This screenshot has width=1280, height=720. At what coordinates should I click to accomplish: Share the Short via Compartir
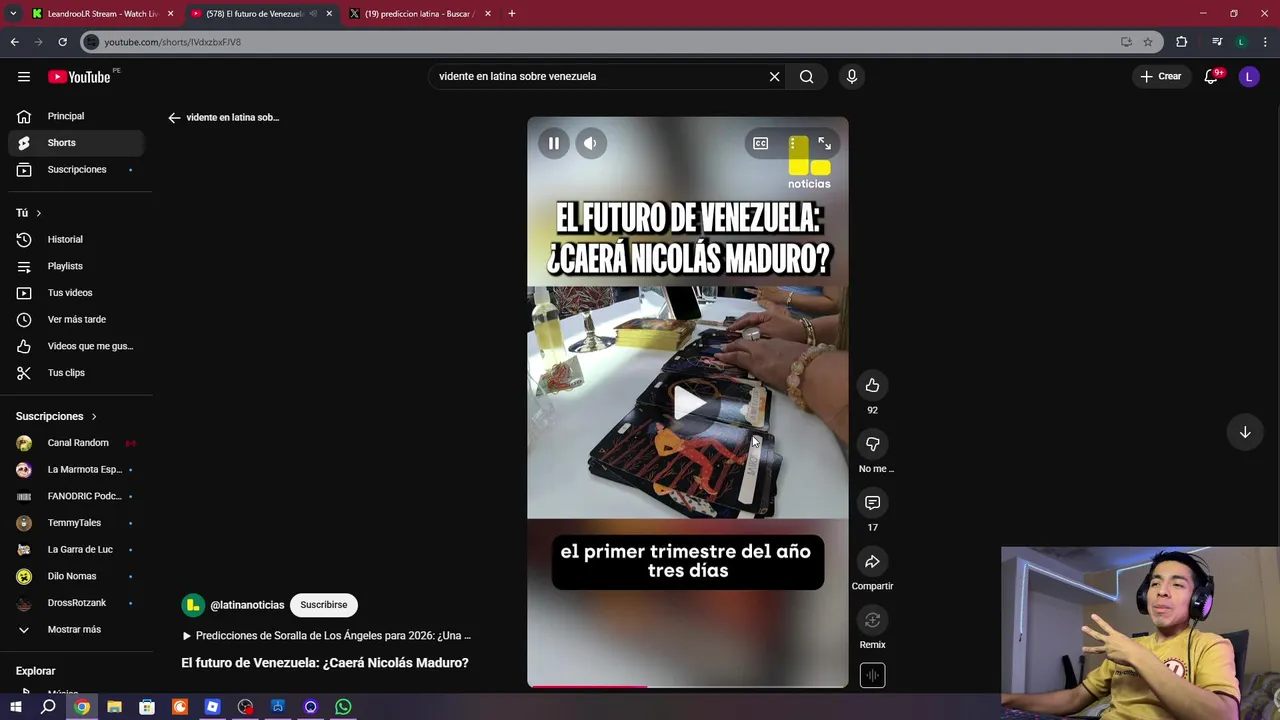[872, 562]
